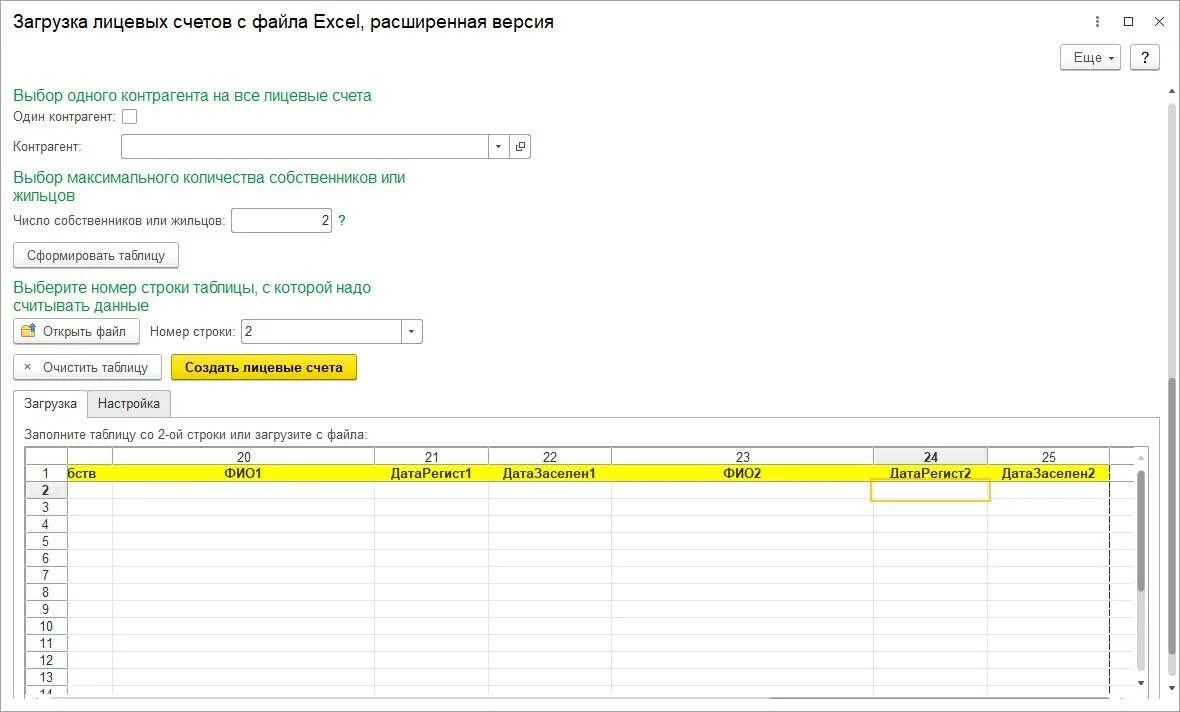The height and width of the screenshot is (712, 1180).
Task: Select row header 3
Action: pyautogui.click(x=46, y=507)
